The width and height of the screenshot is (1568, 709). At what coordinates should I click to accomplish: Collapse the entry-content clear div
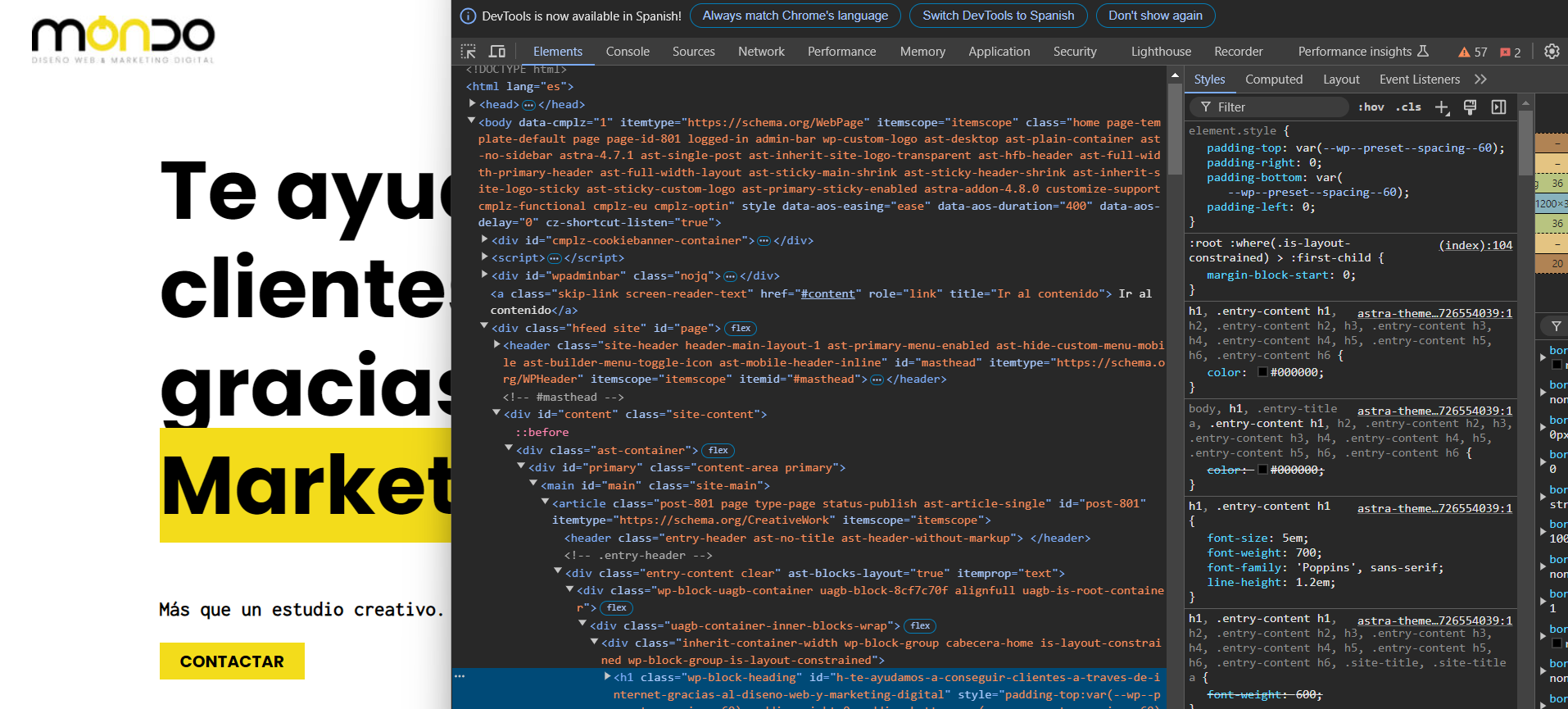click(558, 571)
